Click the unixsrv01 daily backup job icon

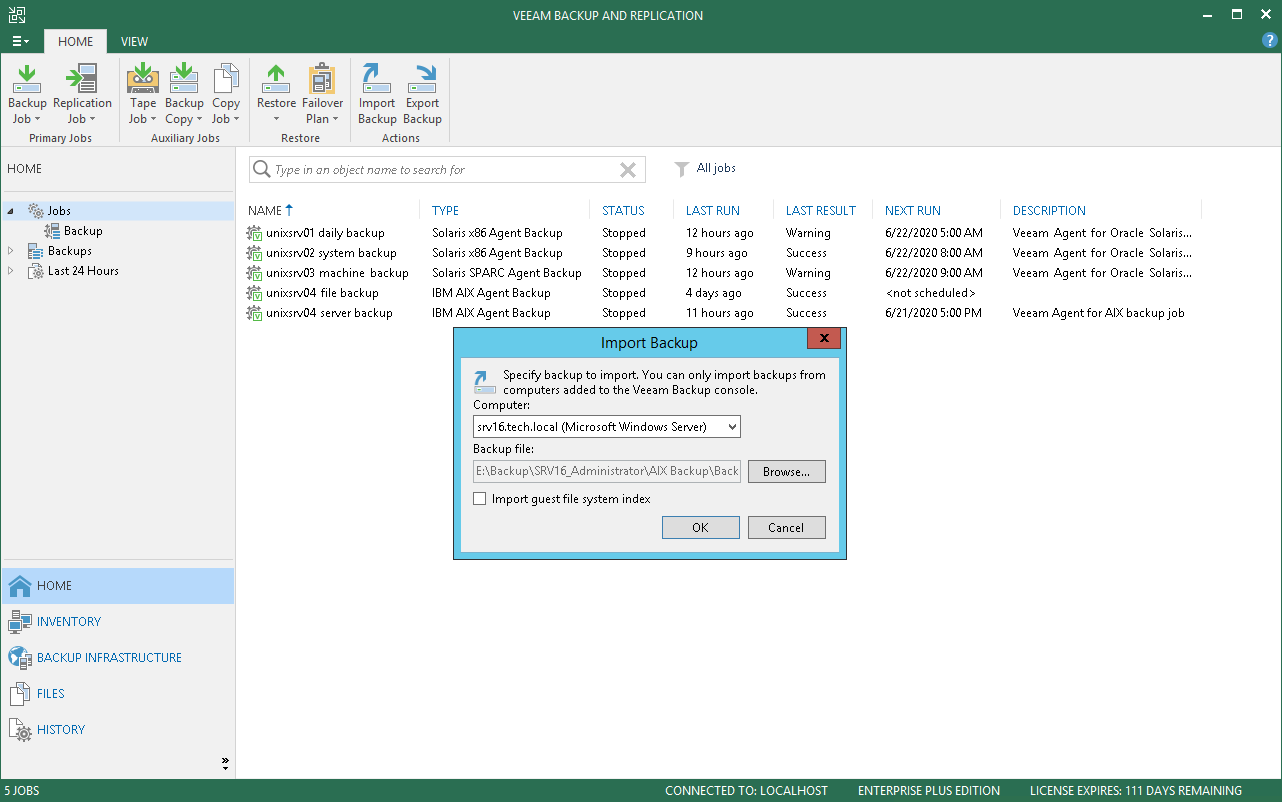tap(254, 233)
